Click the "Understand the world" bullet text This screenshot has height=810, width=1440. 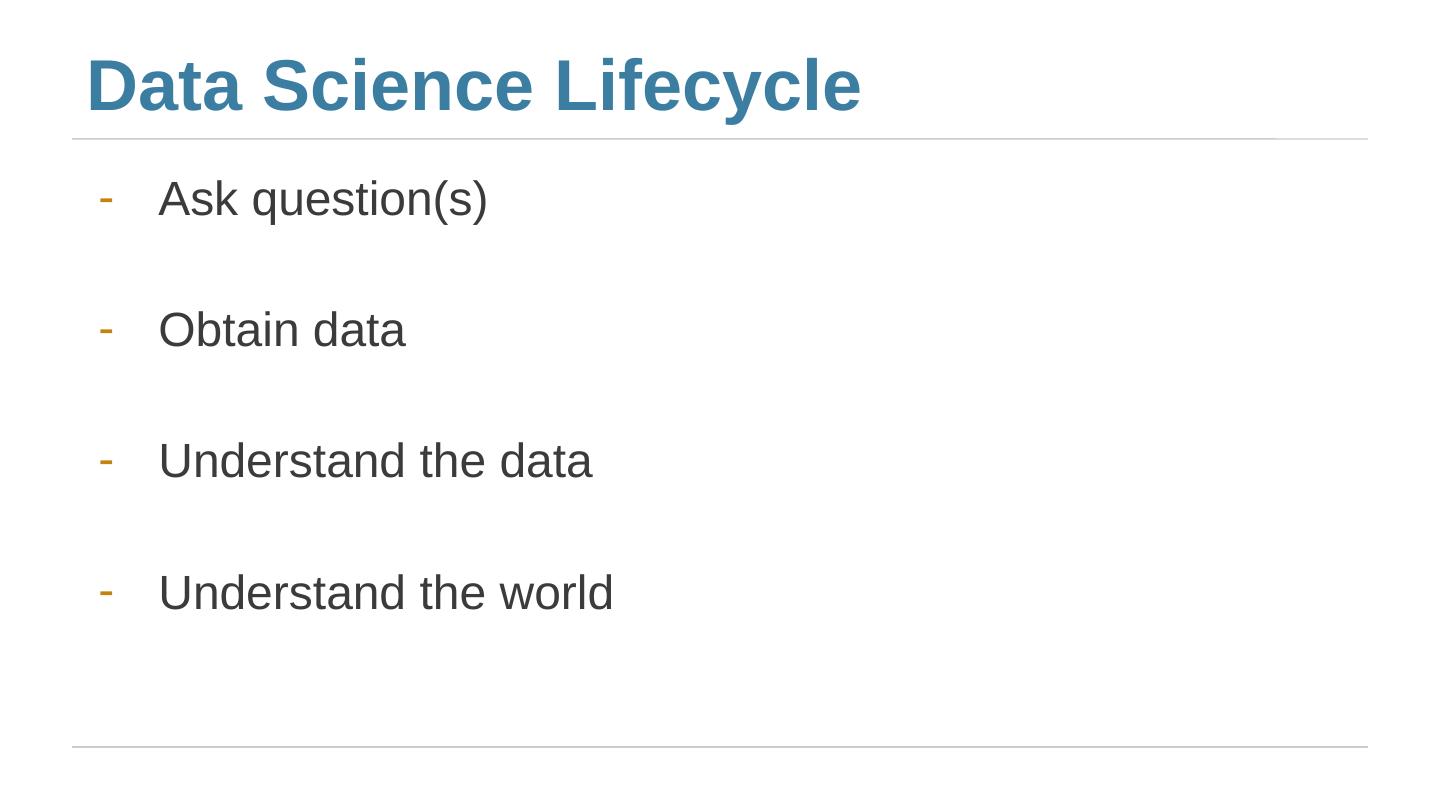click(385, 593)
